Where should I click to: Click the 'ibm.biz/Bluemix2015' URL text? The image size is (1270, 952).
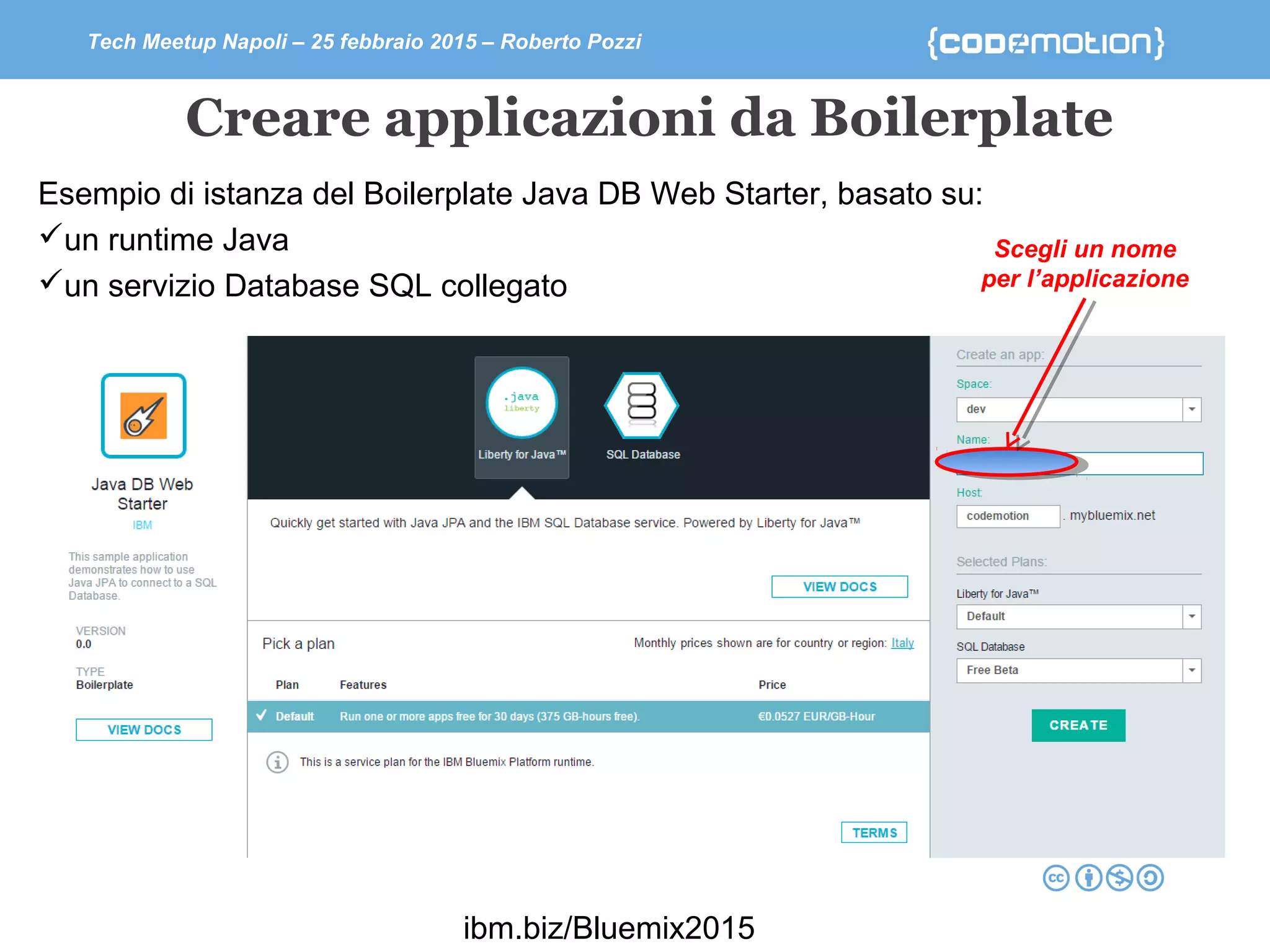(x=609, y=928)
